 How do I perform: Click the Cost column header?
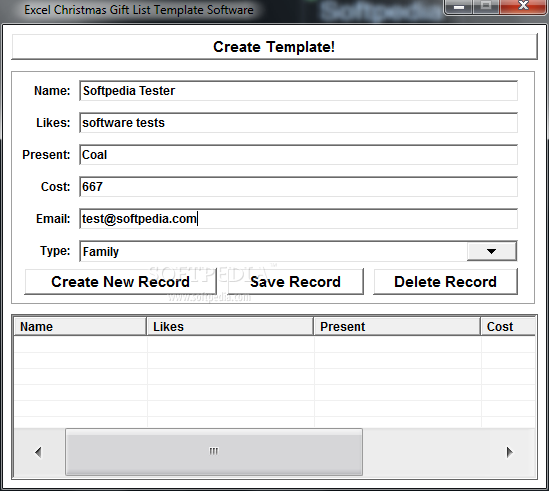[x=508, y=326]
